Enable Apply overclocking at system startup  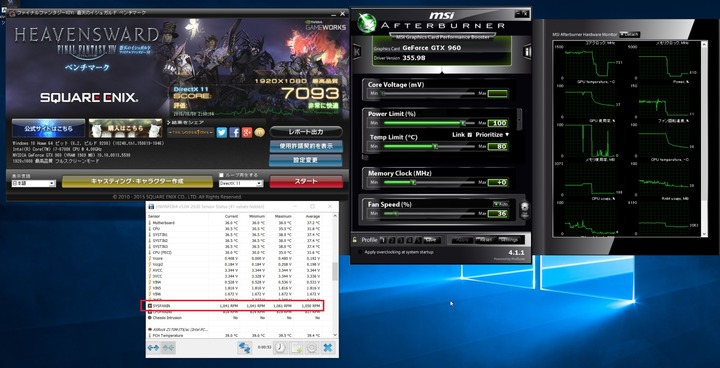click(x=360, y=252)
